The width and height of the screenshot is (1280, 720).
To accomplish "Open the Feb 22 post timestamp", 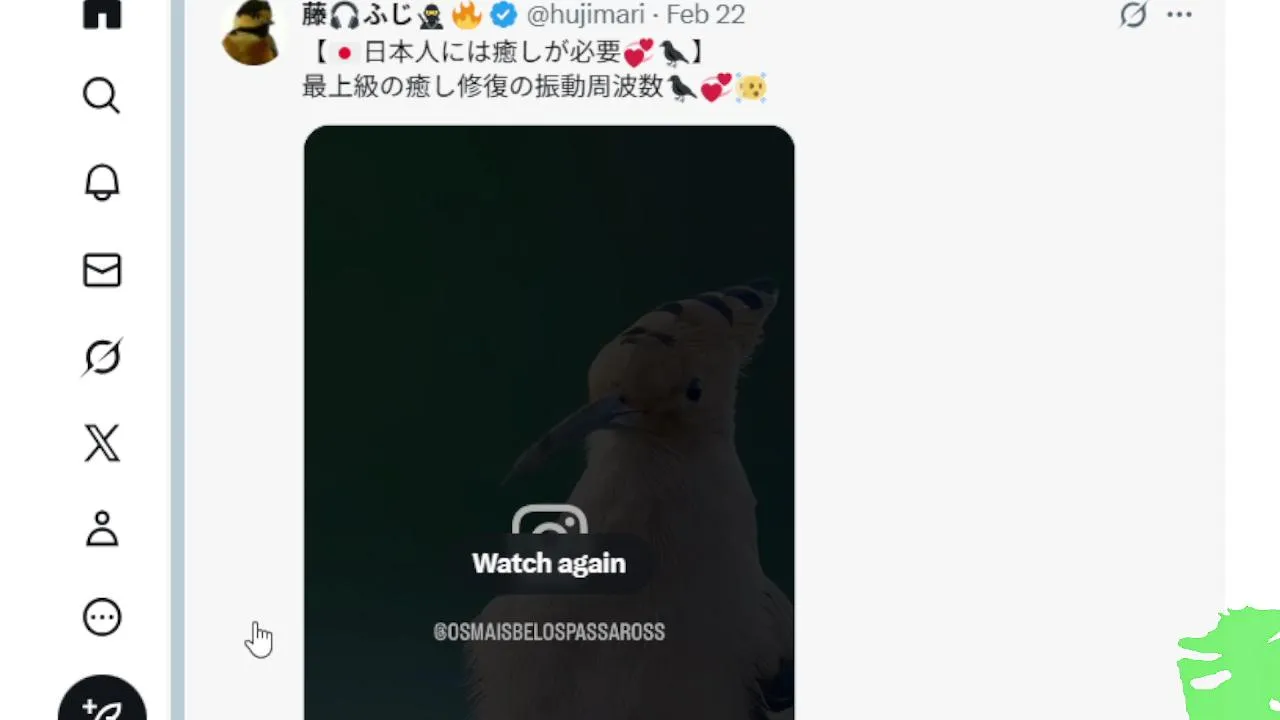I will [705, 15].
